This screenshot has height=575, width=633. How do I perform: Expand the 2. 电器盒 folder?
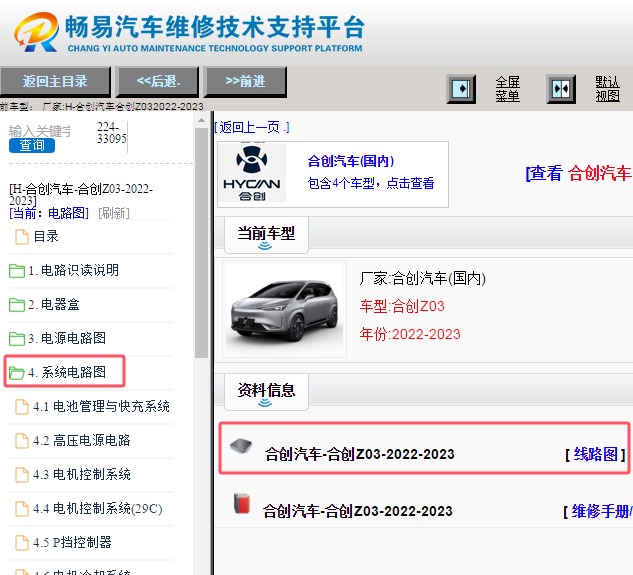54,304
